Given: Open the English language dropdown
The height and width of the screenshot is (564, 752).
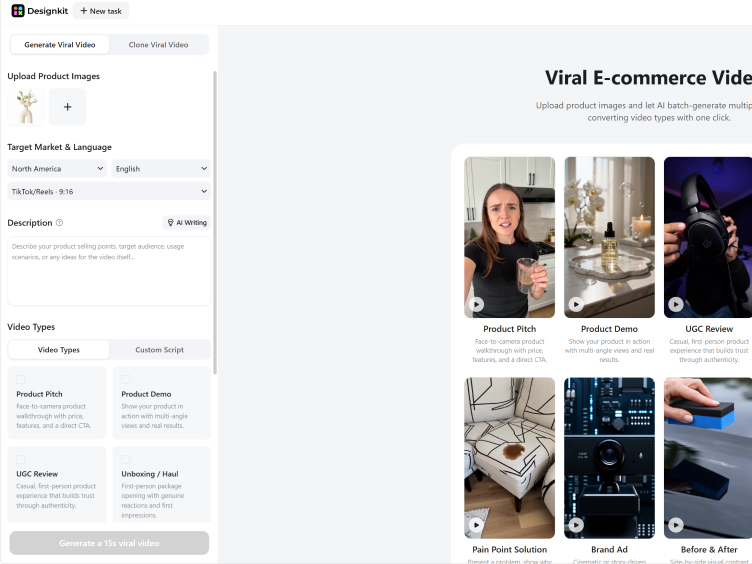Looking at the screenshot, I should (161, 169).
